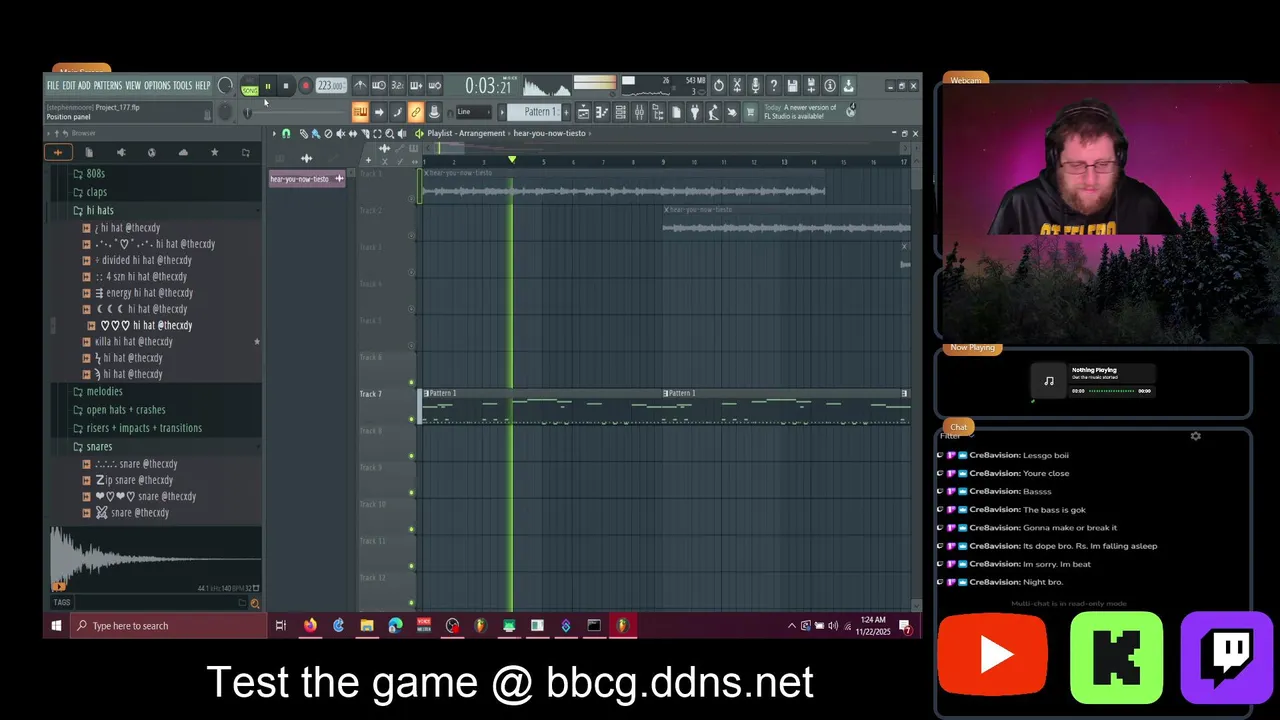1280x720 pixels.
Task: Click Windows Start button
Action: click(56, 626)
